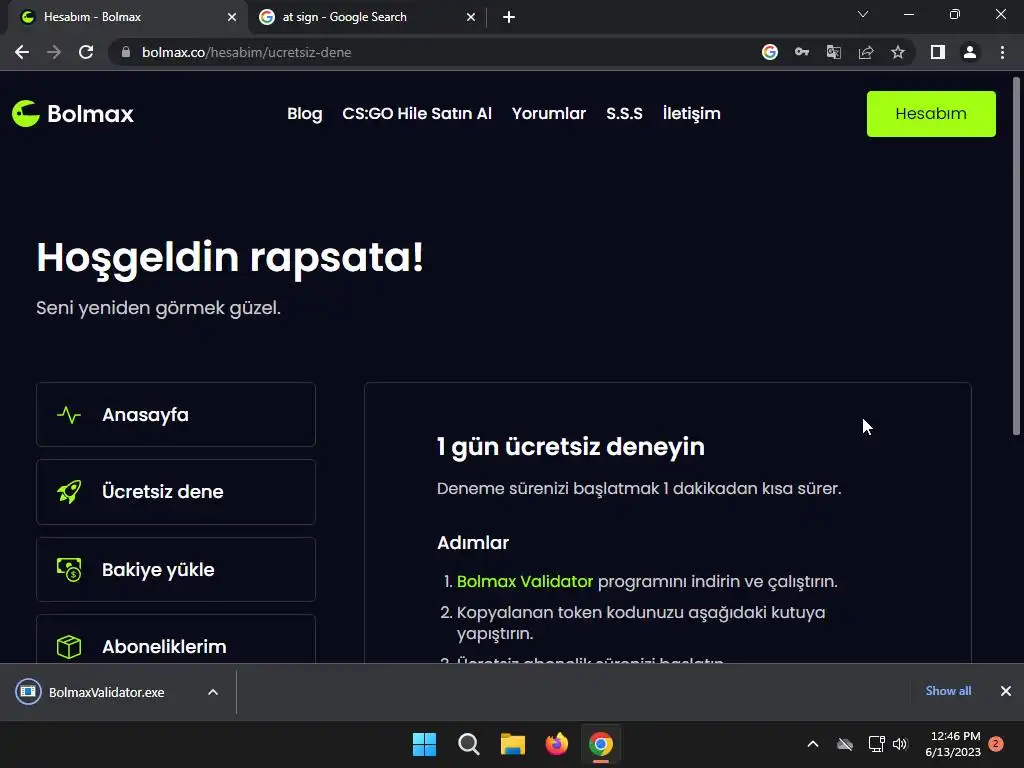
Task: Click the Adımlar heading text
Action: (x=473, y=543)
